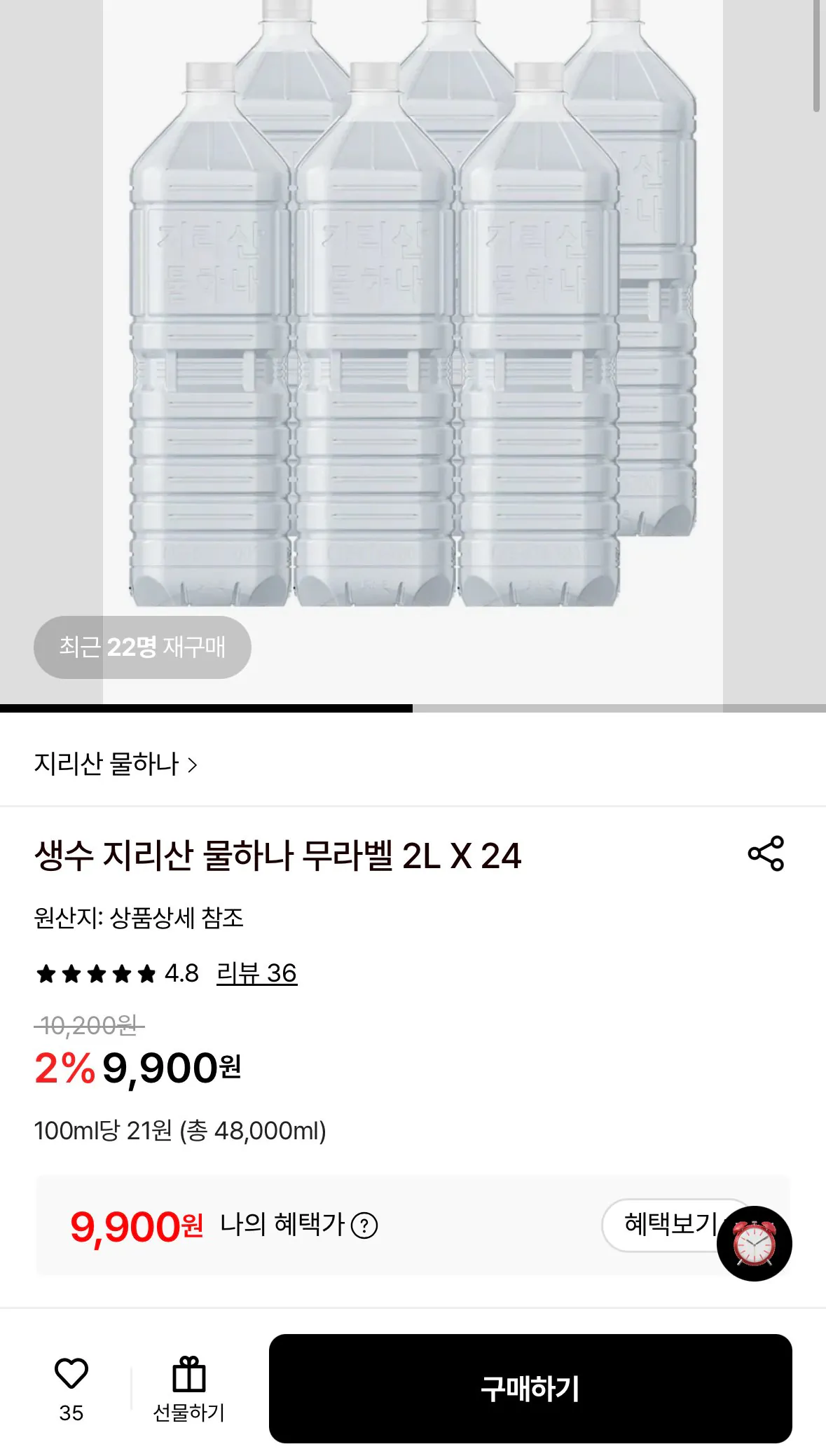Share this product using the share icon
This screenshot has width=826, height=1456.
coord(766,853)
